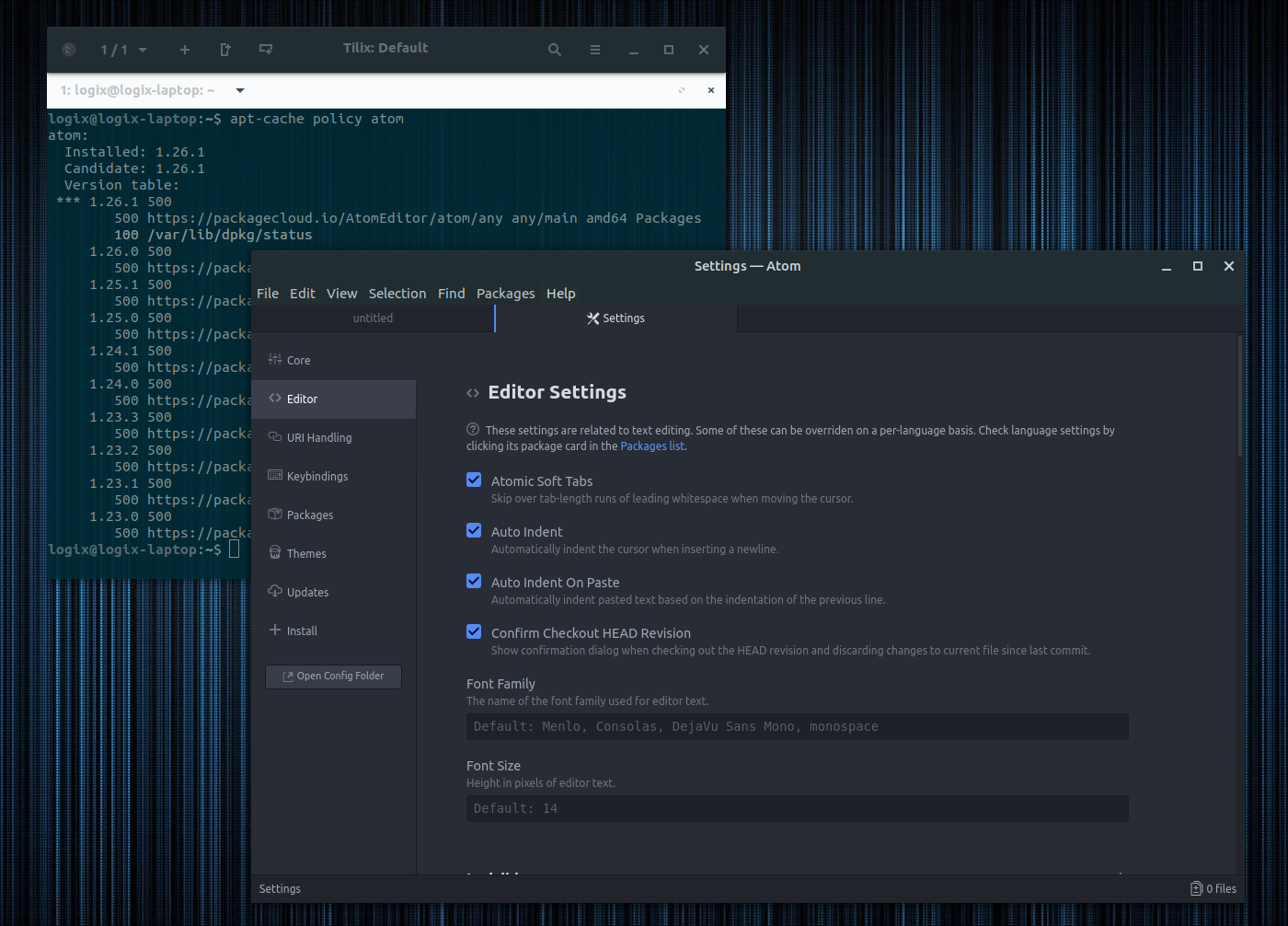Toggle the Atomic Soft Tabs checkbox
This screenshot has width=1288, height=926.
tap(474, 480)
